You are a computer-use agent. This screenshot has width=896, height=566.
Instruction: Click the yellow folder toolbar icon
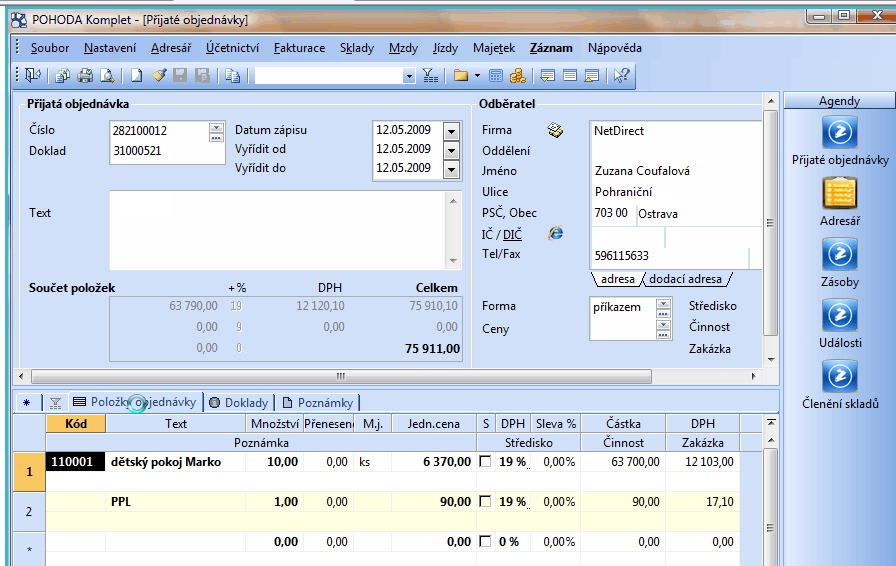(x=461, y=75)
